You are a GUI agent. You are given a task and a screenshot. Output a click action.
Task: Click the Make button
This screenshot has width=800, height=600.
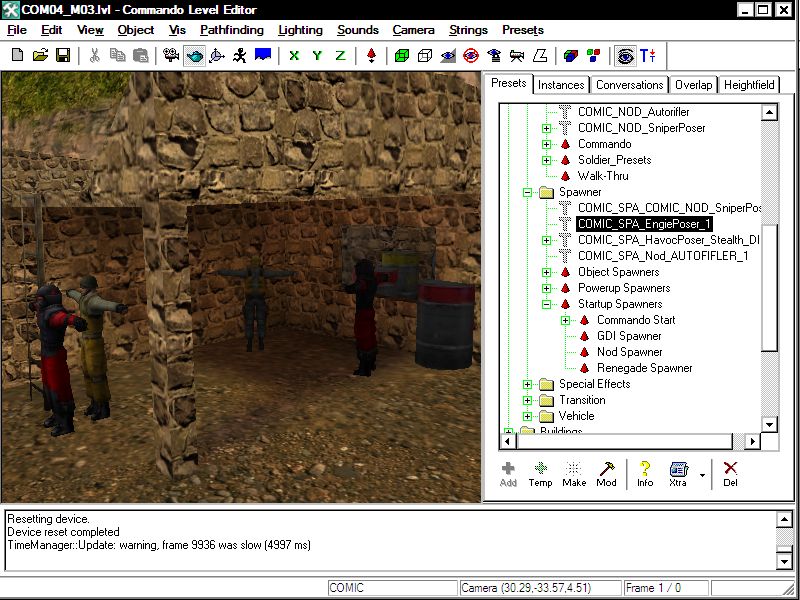point(574,473)
